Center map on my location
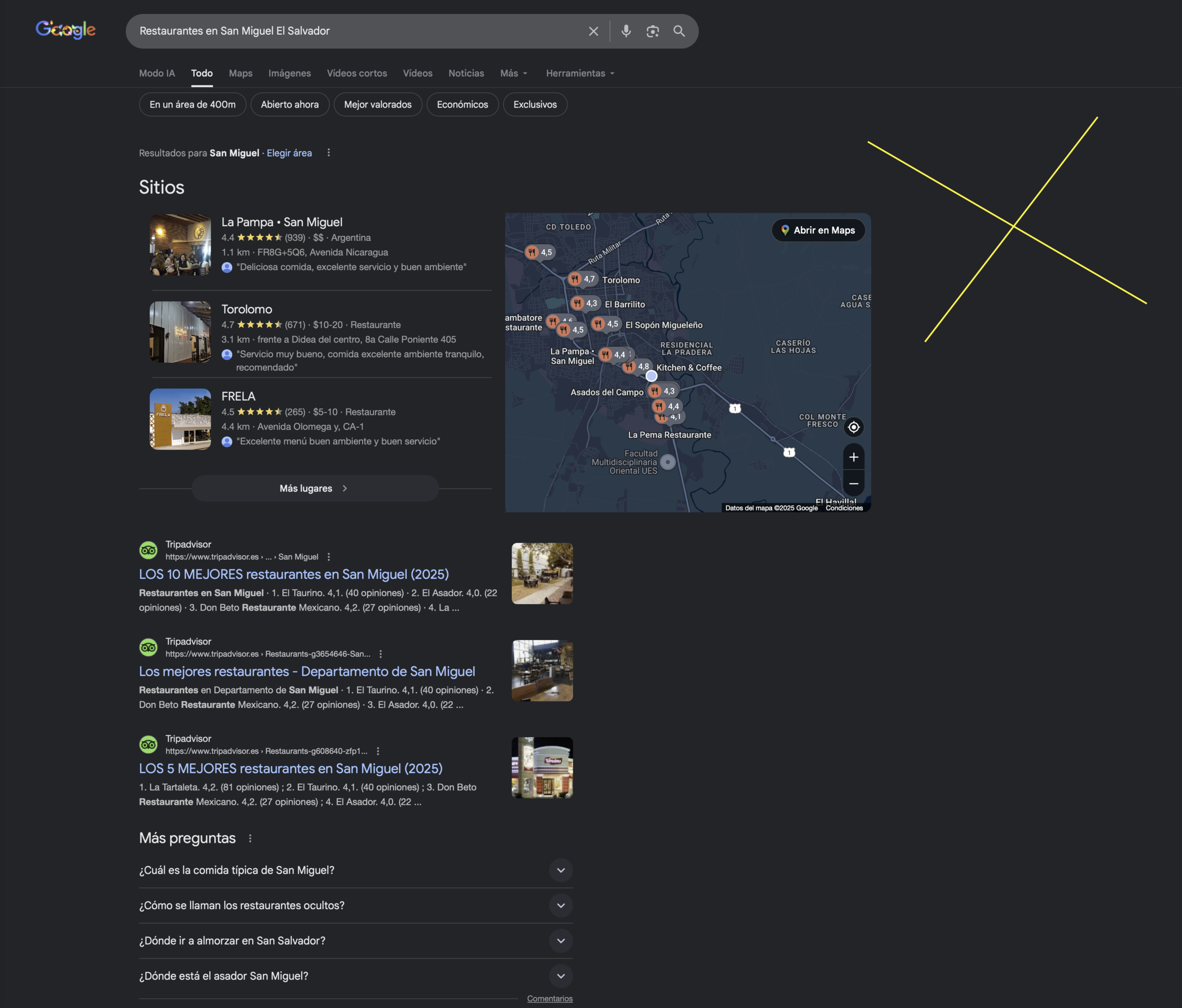 pos(853,427)
